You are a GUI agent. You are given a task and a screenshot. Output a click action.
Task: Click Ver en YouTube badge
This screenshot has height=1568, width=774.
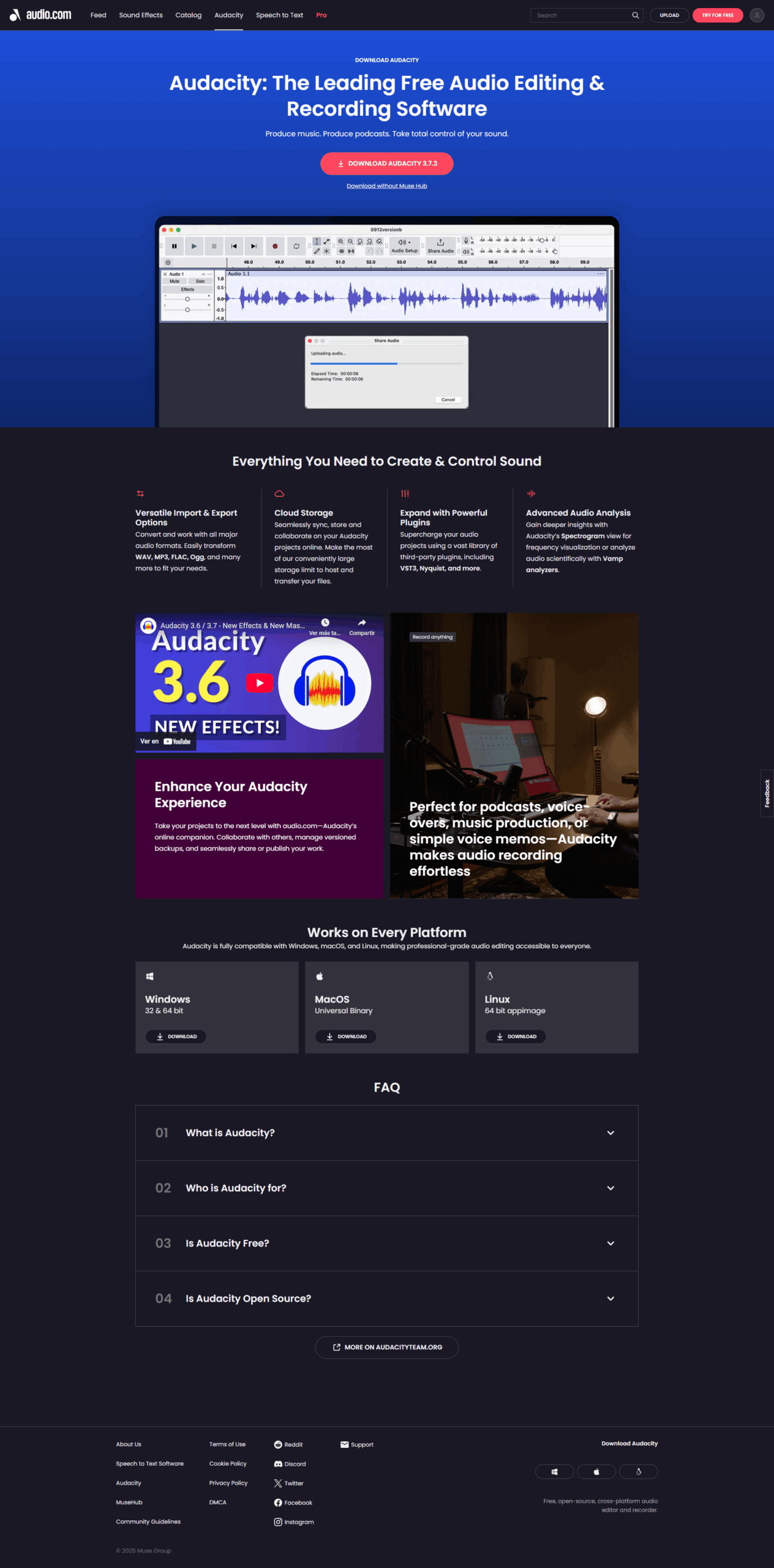click(165, 741)
